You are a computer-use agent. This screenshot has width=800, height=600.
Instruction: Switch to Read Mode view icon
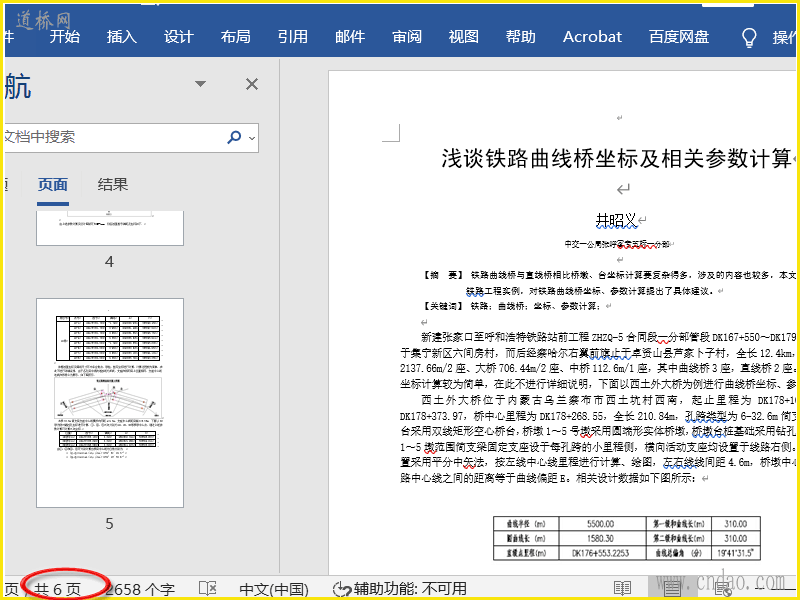coord(623,588)
